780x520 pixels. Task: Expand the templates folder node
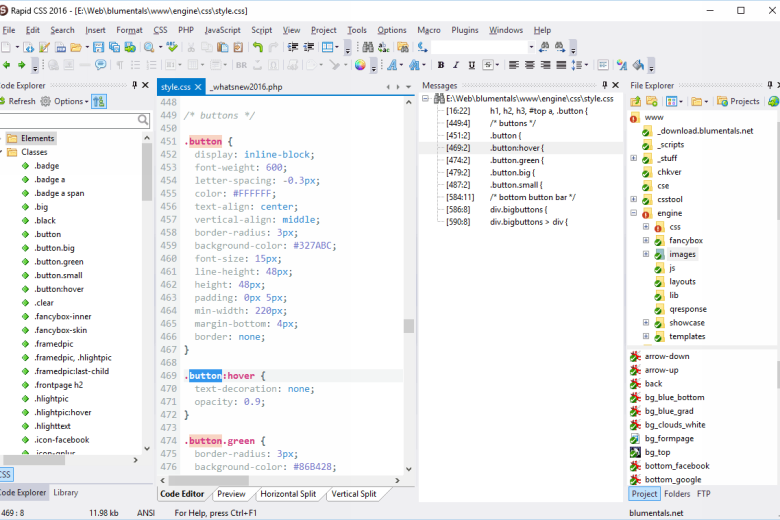(646, 336)
